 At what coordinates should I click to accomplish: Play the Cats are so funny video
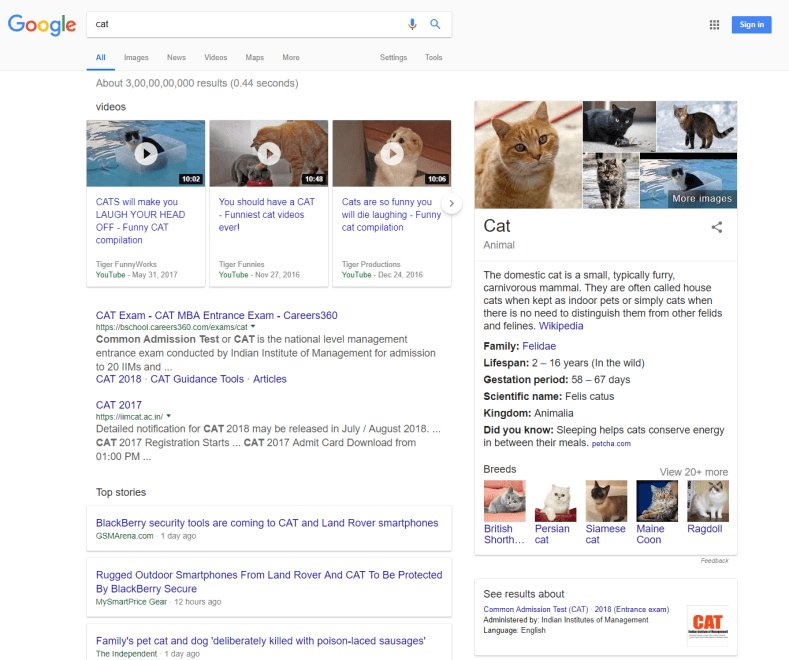tap(392, 153)
